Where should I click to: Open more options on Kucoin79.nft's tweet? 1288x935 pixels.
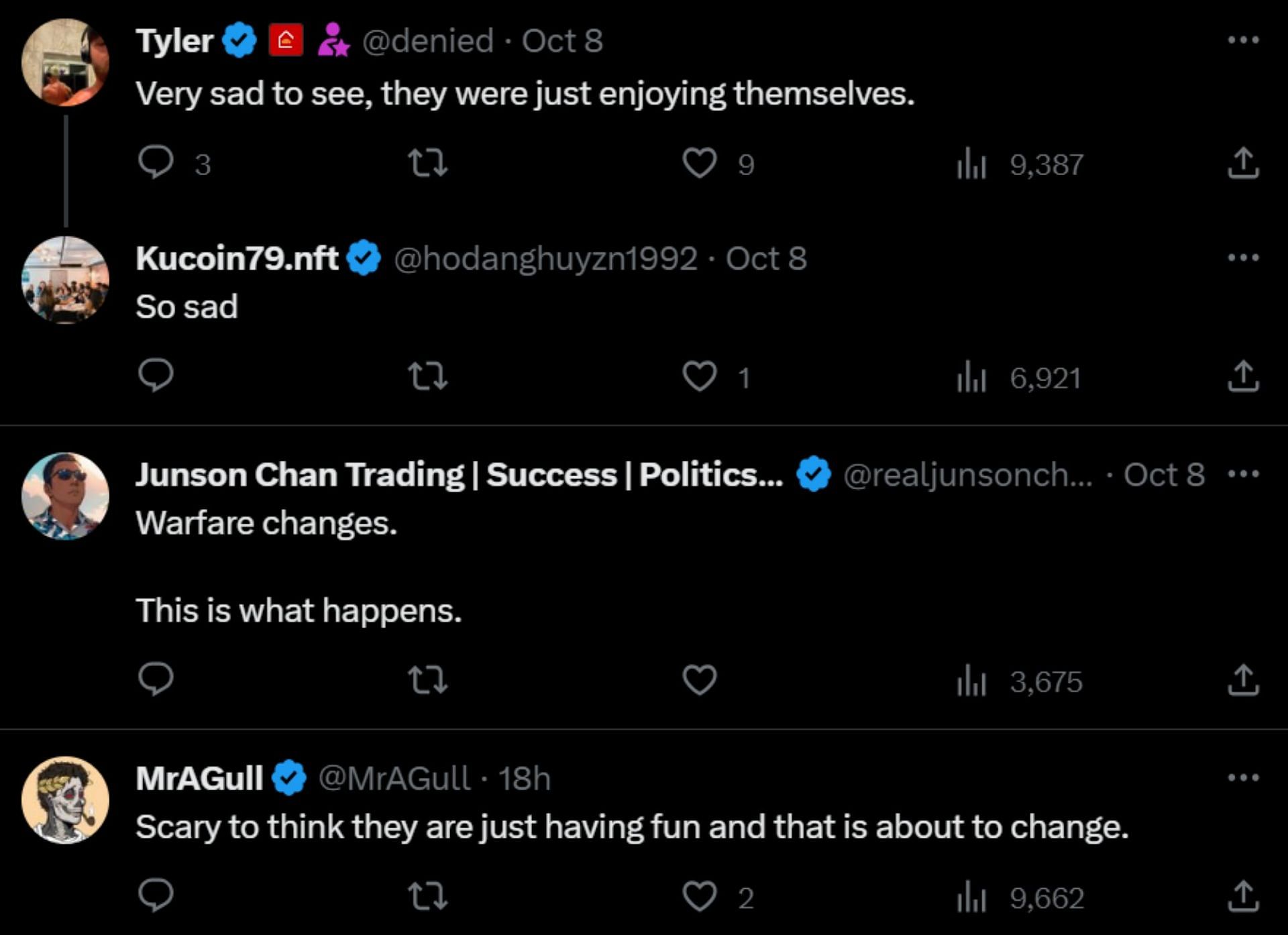(x=1243, y=258)
